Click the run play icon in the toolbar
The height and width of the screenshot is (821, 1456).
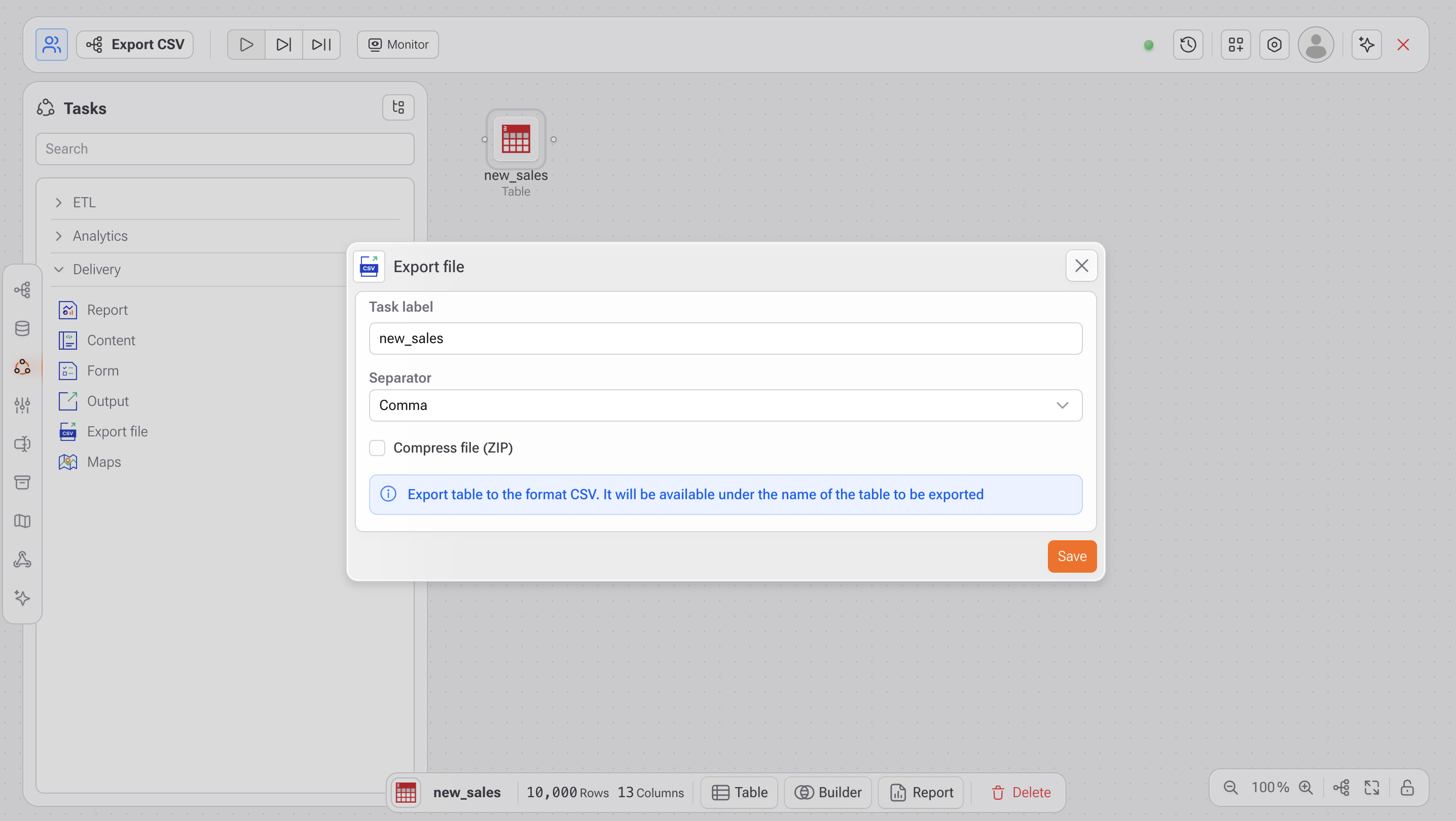point(246,45)
